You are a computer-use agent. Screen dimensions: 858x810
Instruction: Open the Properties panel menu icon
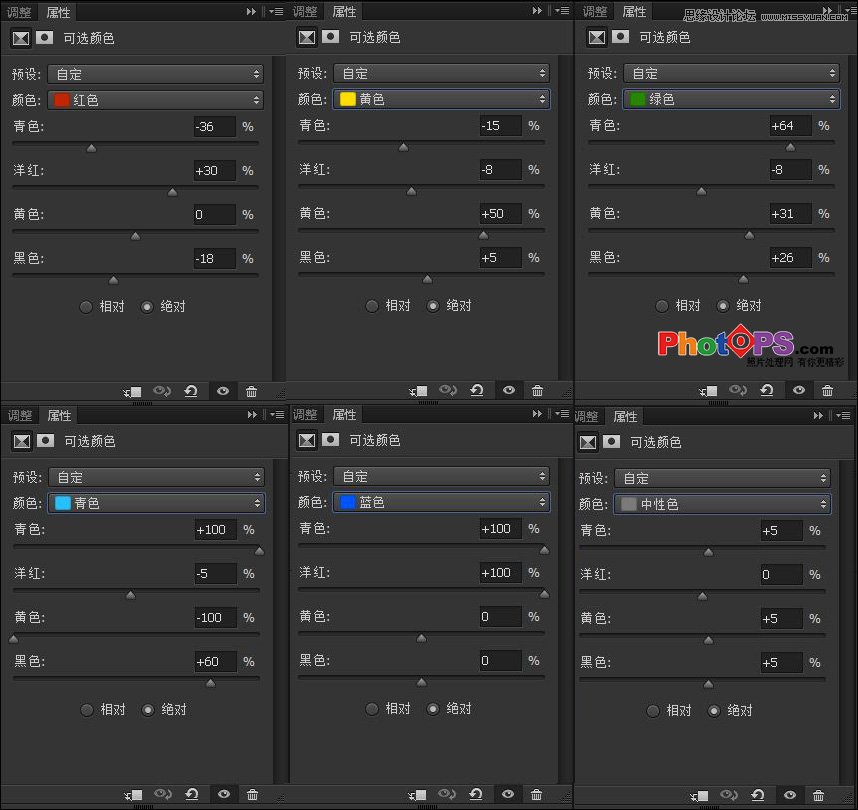275,11
